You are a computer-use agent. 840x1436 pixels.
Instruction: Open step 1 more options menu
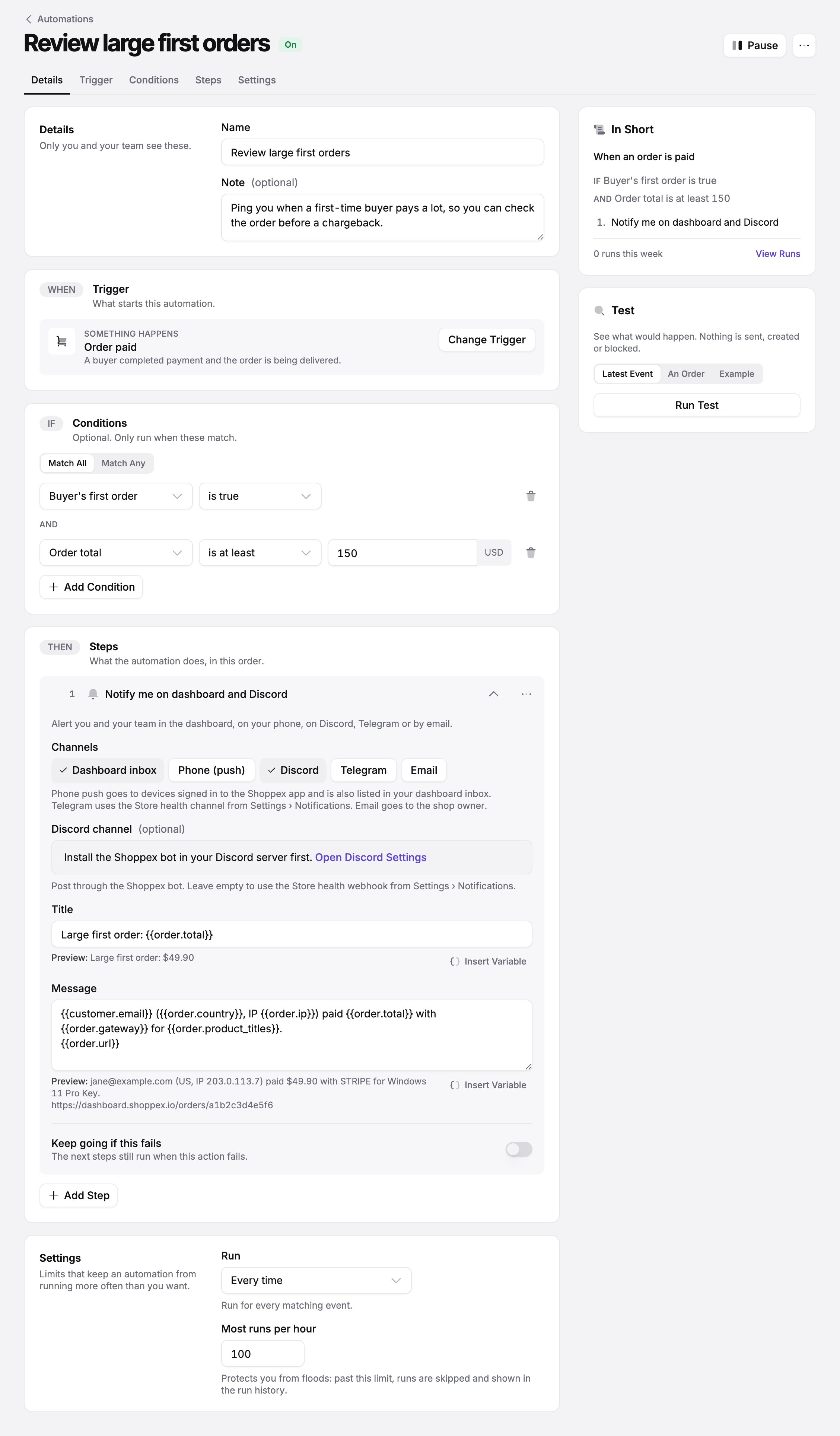[526, 693]
